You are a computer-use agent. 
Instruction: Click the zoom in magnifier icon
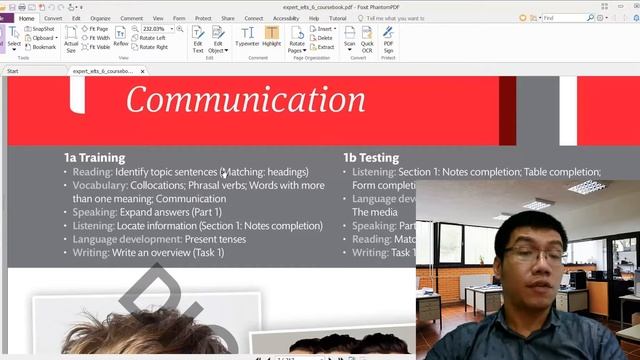pos(180,29)
